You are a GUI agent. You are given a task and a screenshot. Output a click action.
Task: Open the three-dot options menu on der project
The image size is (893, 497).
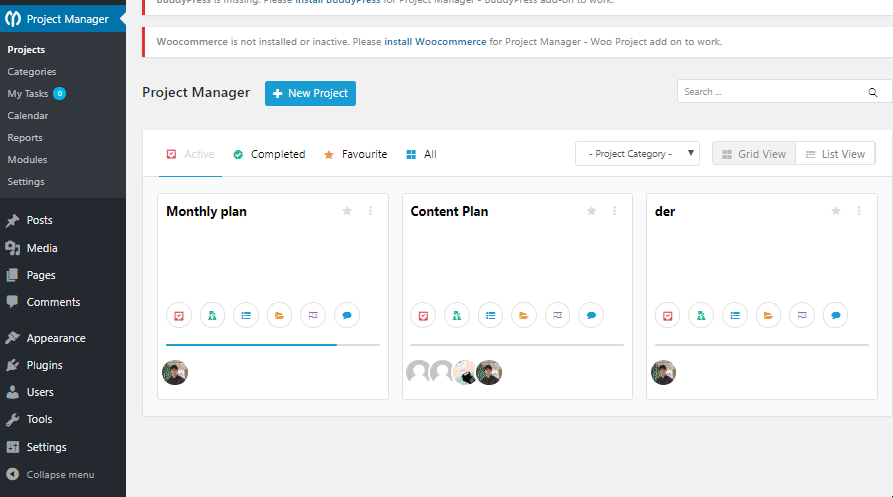tap(859, 211)
